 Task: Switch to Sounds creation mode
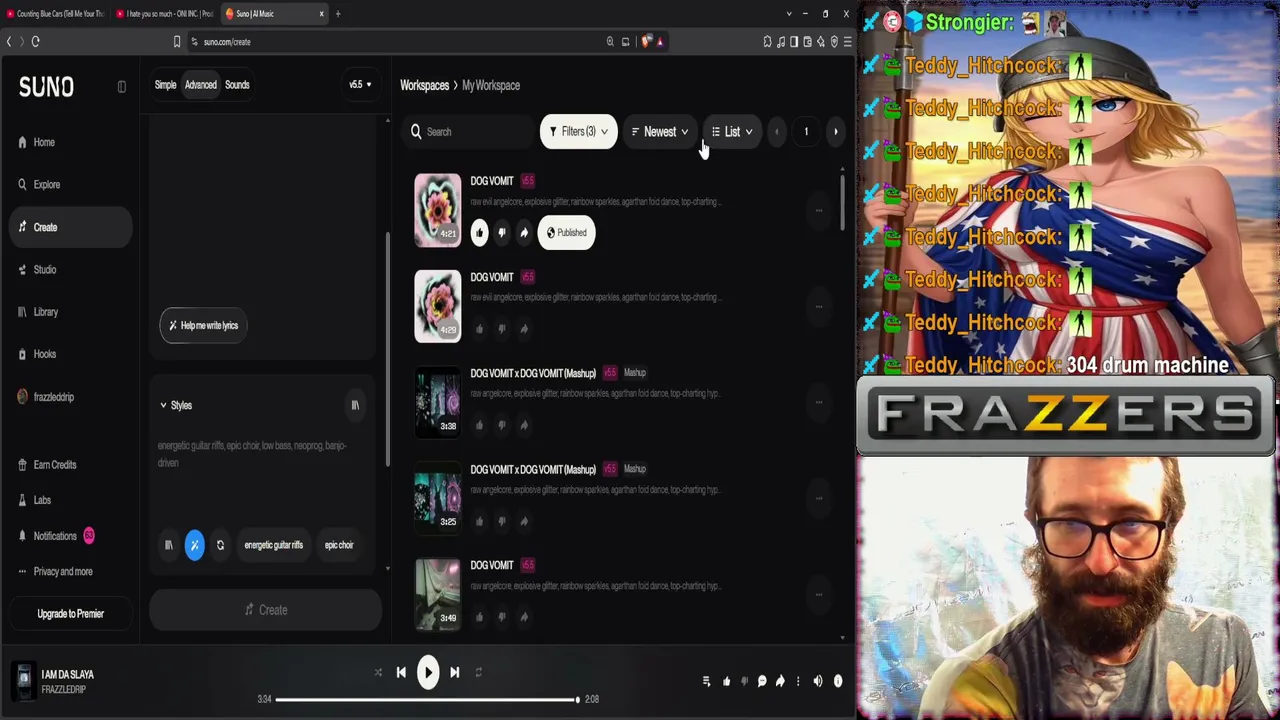[237, 85]
